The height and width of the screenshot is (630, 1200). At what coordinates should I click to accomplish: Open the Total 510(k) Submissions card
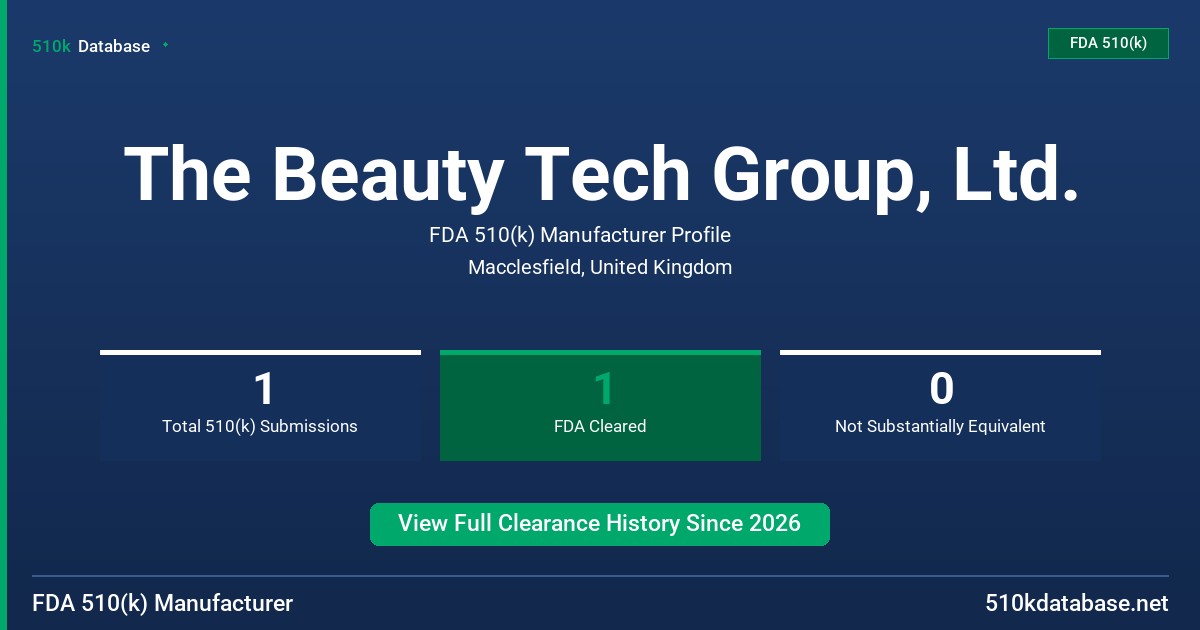pos(260,405)
